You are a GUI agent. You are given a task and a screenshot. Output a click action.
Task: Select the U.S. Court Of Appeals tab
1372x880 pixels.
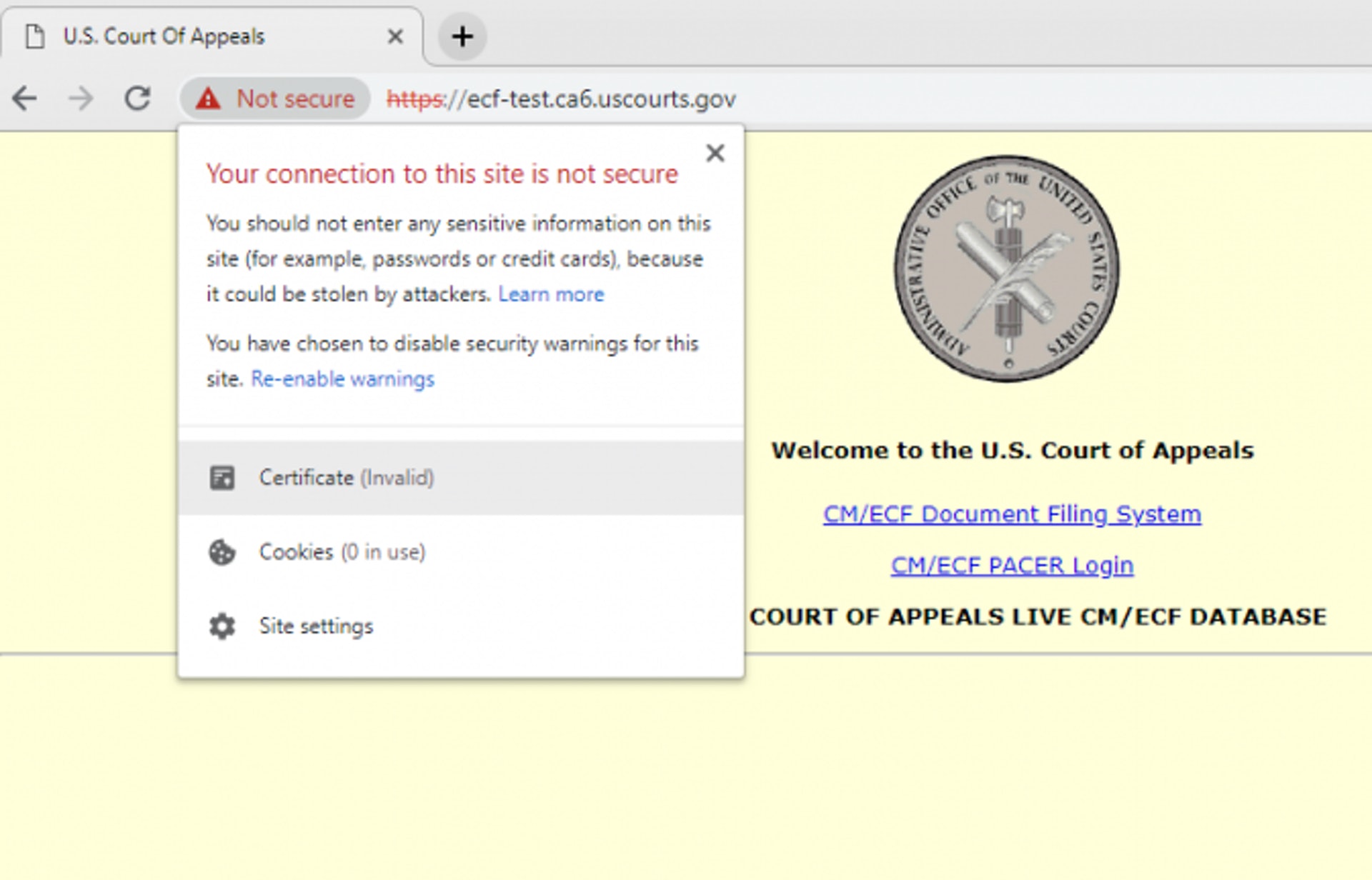164,36
